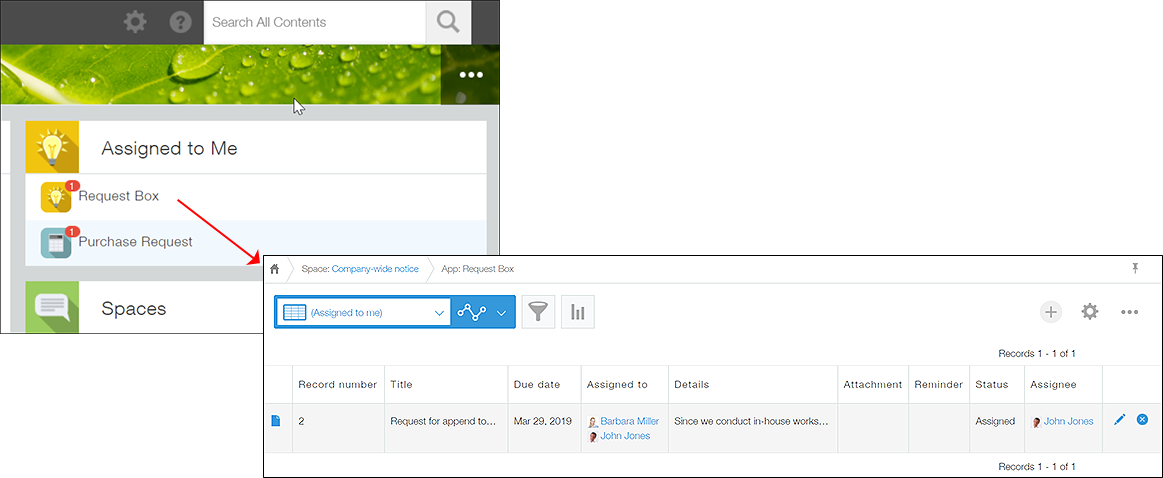Pin the app with the pushpin icon
1163x478 pixels.
(x=1135, y=269)
